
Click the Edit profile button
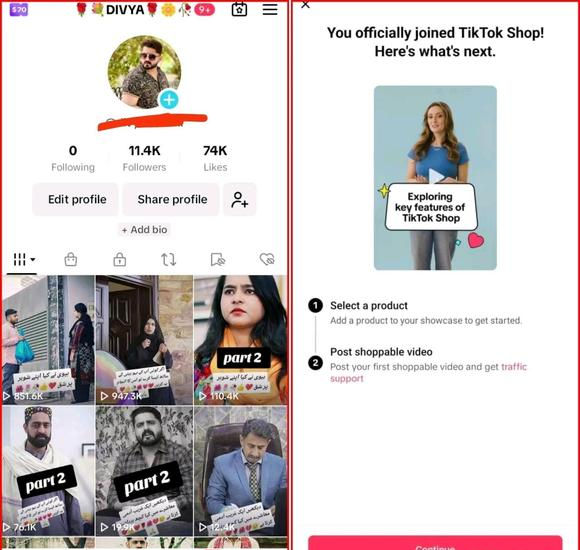(x=77, y=199)
